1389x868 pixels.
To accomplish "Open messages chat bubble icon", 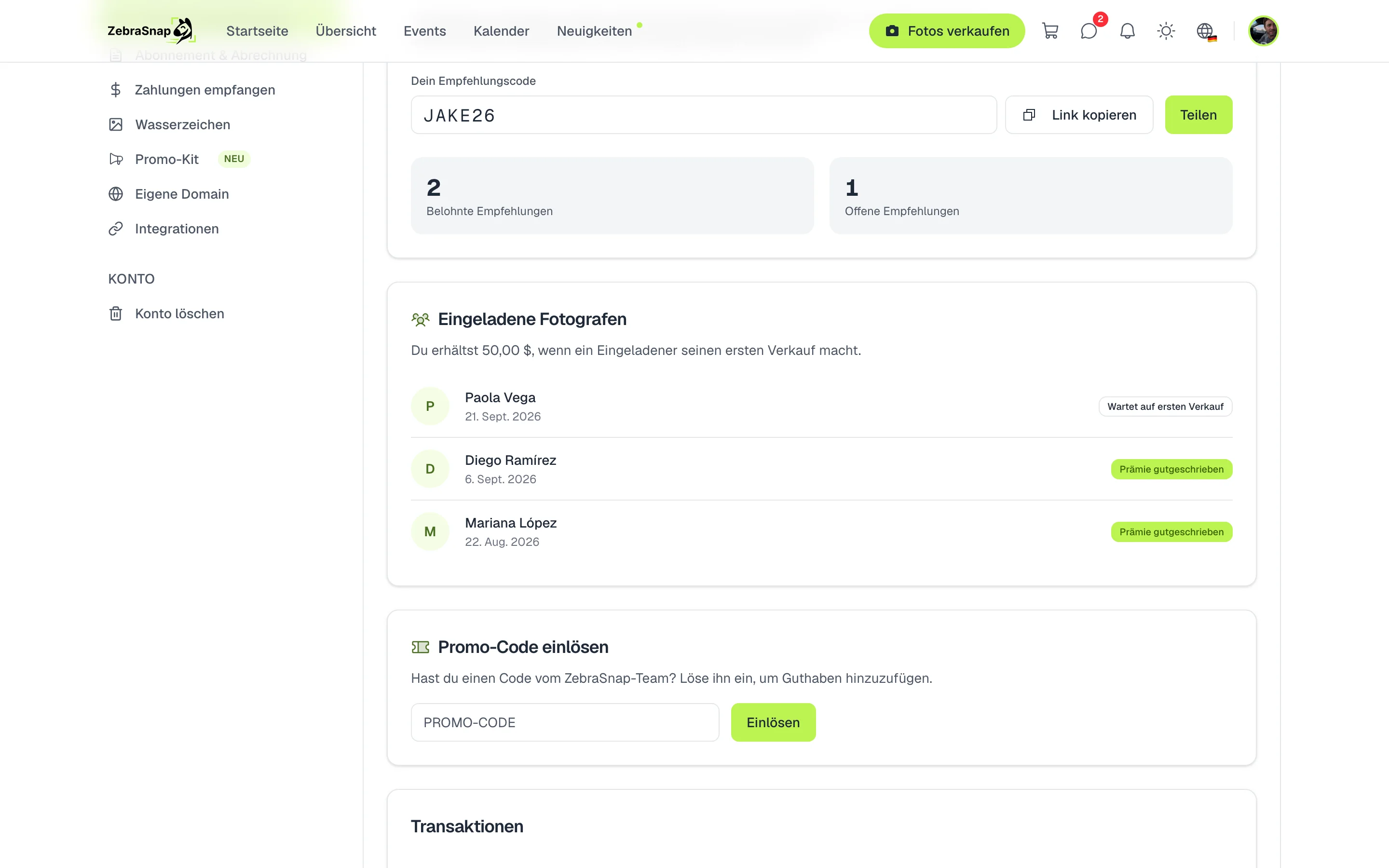I will 1089,31.
